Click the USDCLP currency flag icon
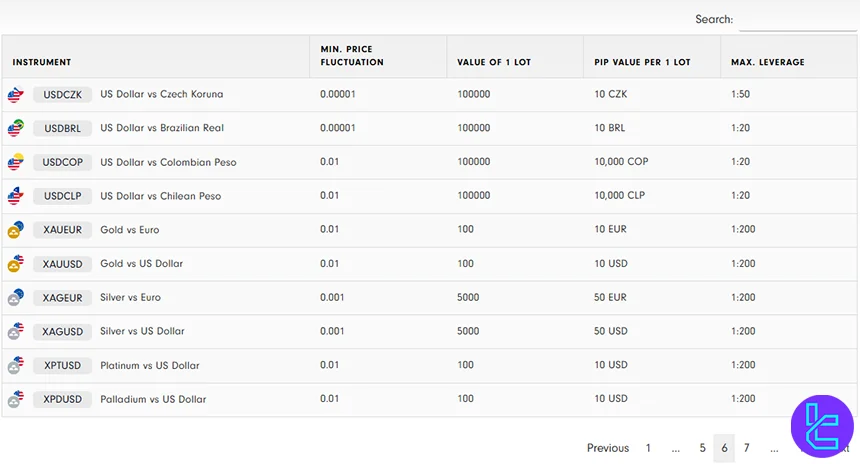Screen dimensions: 860x464 coord(15,196)
